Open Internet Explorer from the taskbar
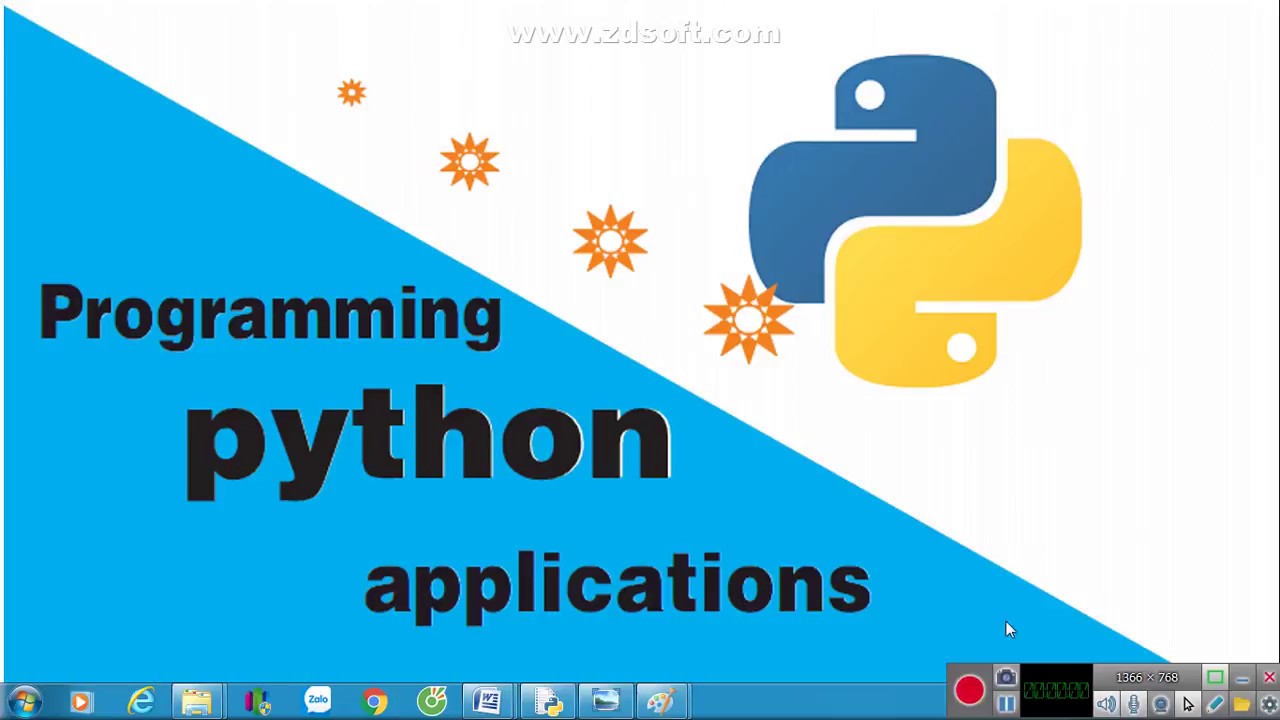1280x720 pixels. pos(141,702)
